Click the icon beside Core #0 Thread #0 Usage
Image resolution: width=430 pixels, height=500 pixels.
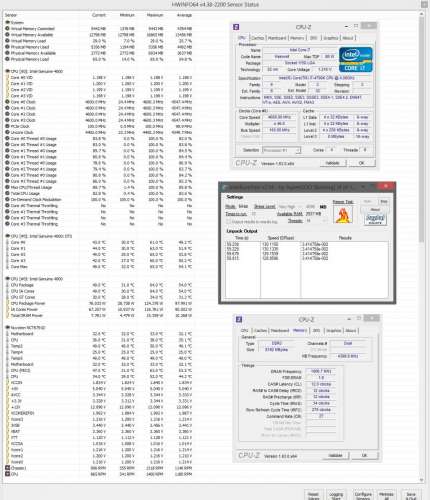(7, 138)
